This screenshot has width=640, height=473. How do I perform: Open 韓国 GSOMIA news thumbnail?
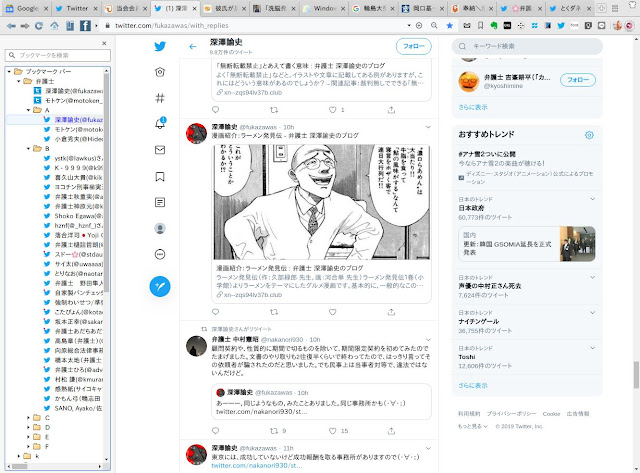pos(577,244)
